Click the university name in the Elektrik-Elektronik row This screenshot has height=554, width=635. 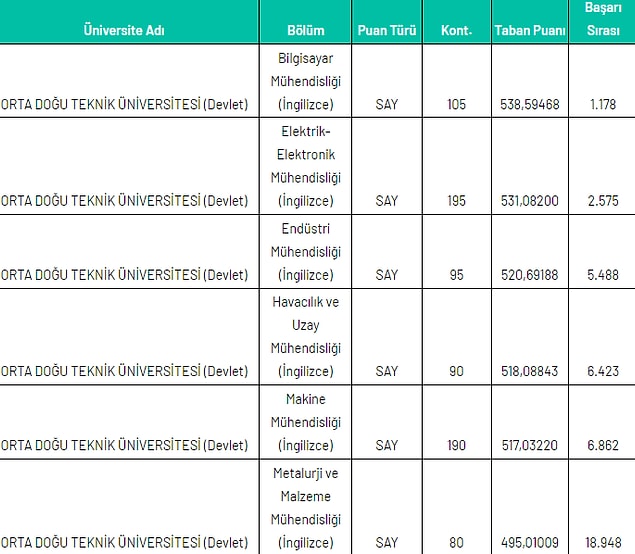pos(124,200)
